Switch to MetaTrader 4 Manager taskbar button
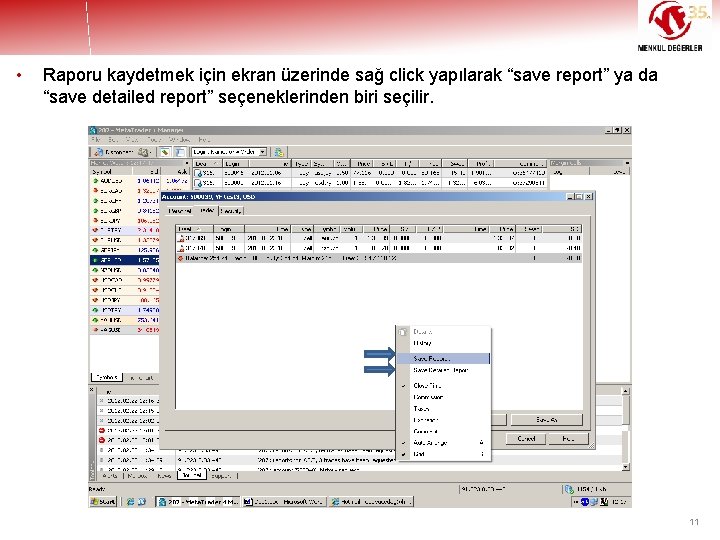The width and height of the screenshot is (720, 540). (x=198, y=502)
